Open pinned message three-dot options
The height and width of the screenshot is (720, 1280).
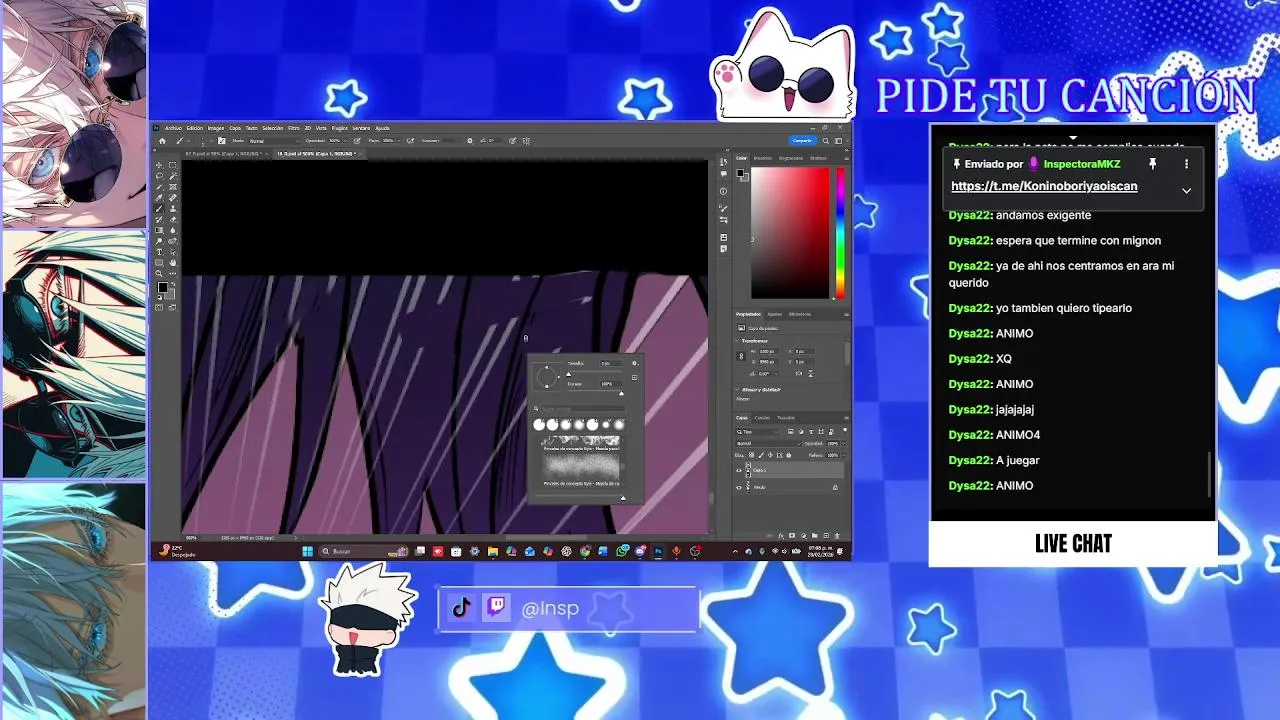(1186, 164)
